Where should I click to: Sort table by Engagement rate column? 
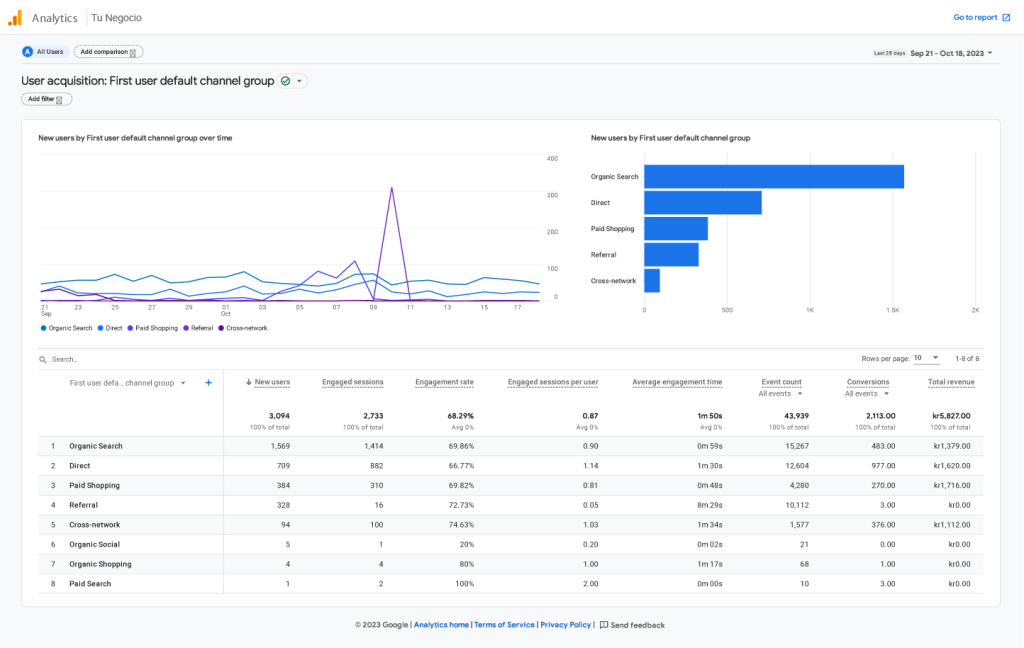point(444,382)
